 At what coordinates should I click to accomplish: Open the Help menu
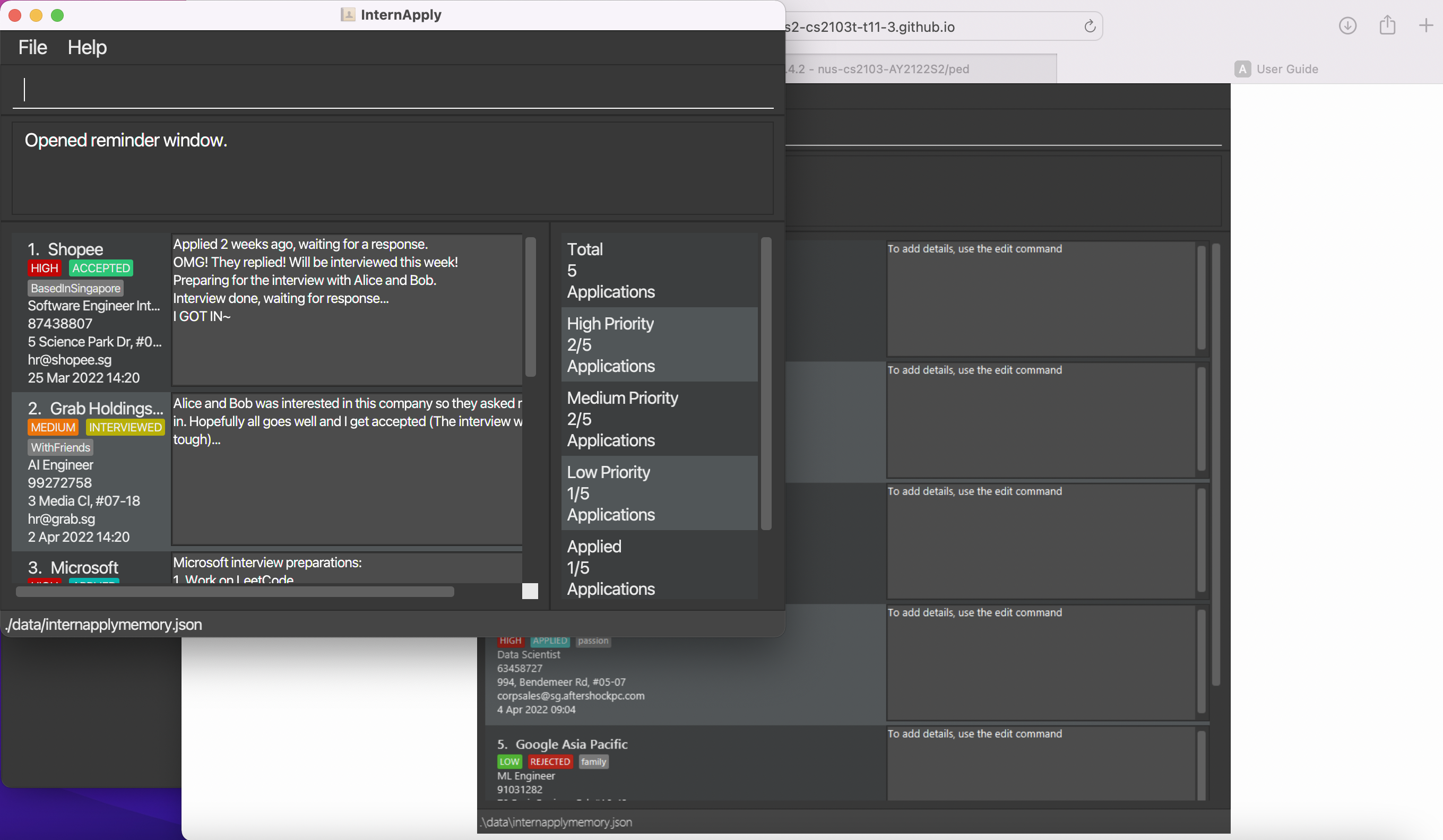87,48
